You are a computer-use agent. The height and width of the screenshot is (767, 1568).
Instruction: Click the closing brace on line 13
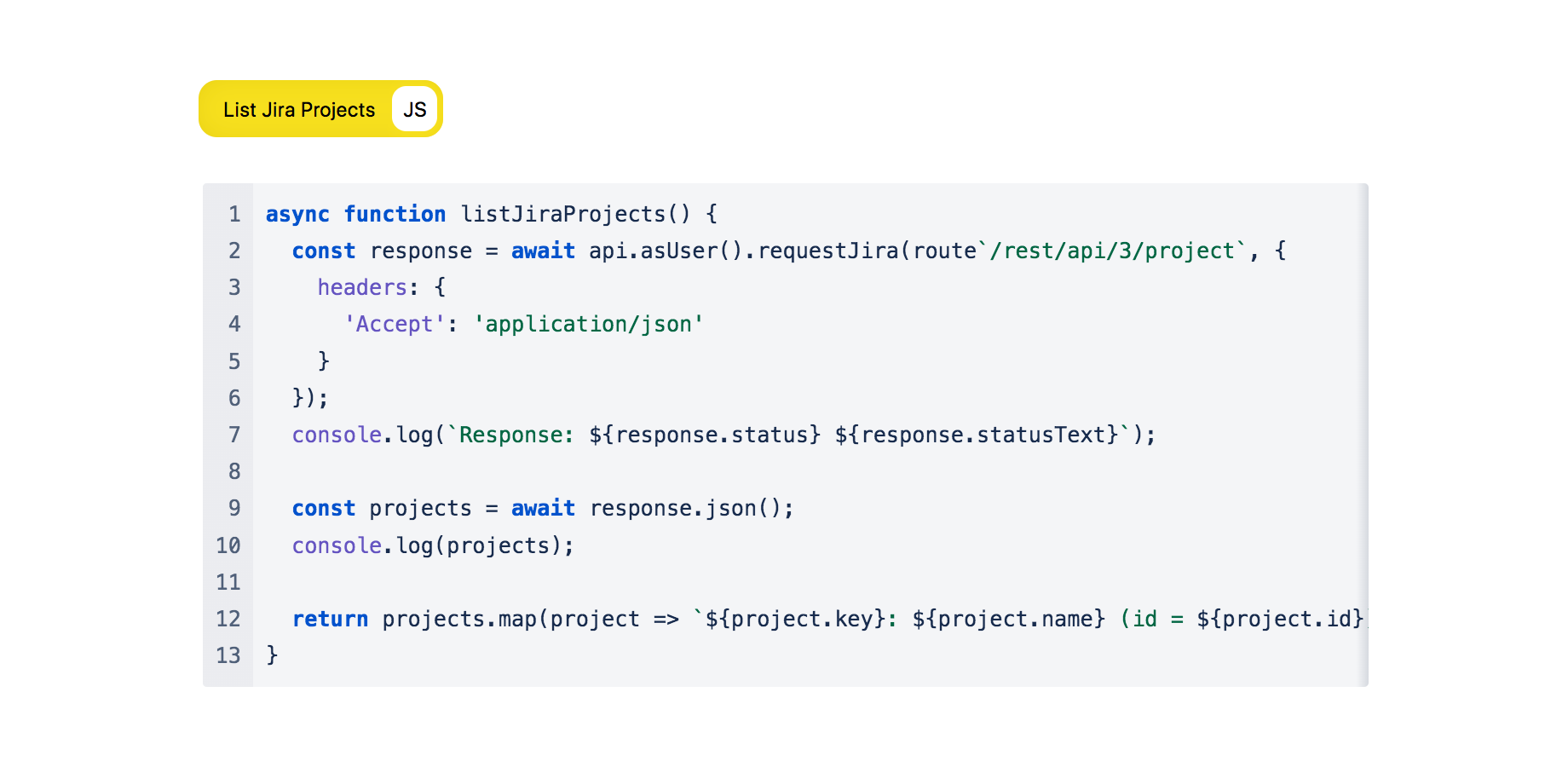click(x=272, y=655)
